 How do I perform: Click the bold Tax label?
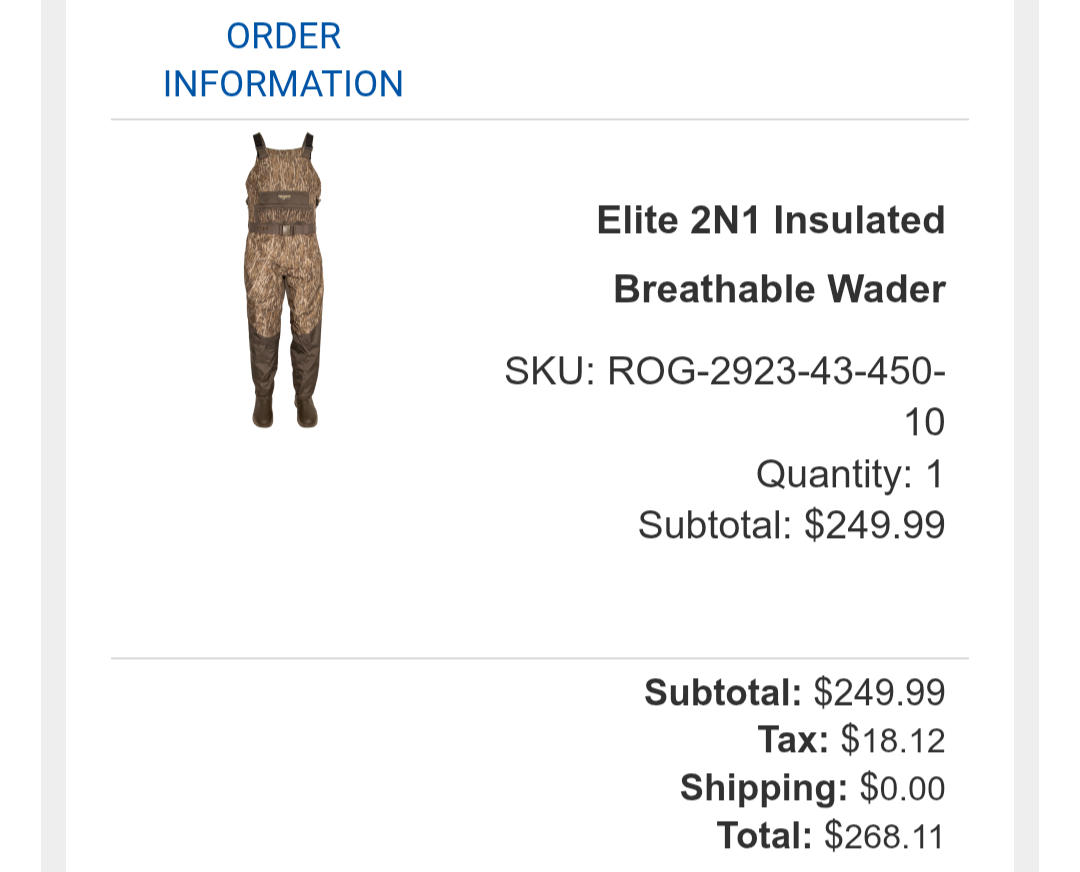click(793, 740)
